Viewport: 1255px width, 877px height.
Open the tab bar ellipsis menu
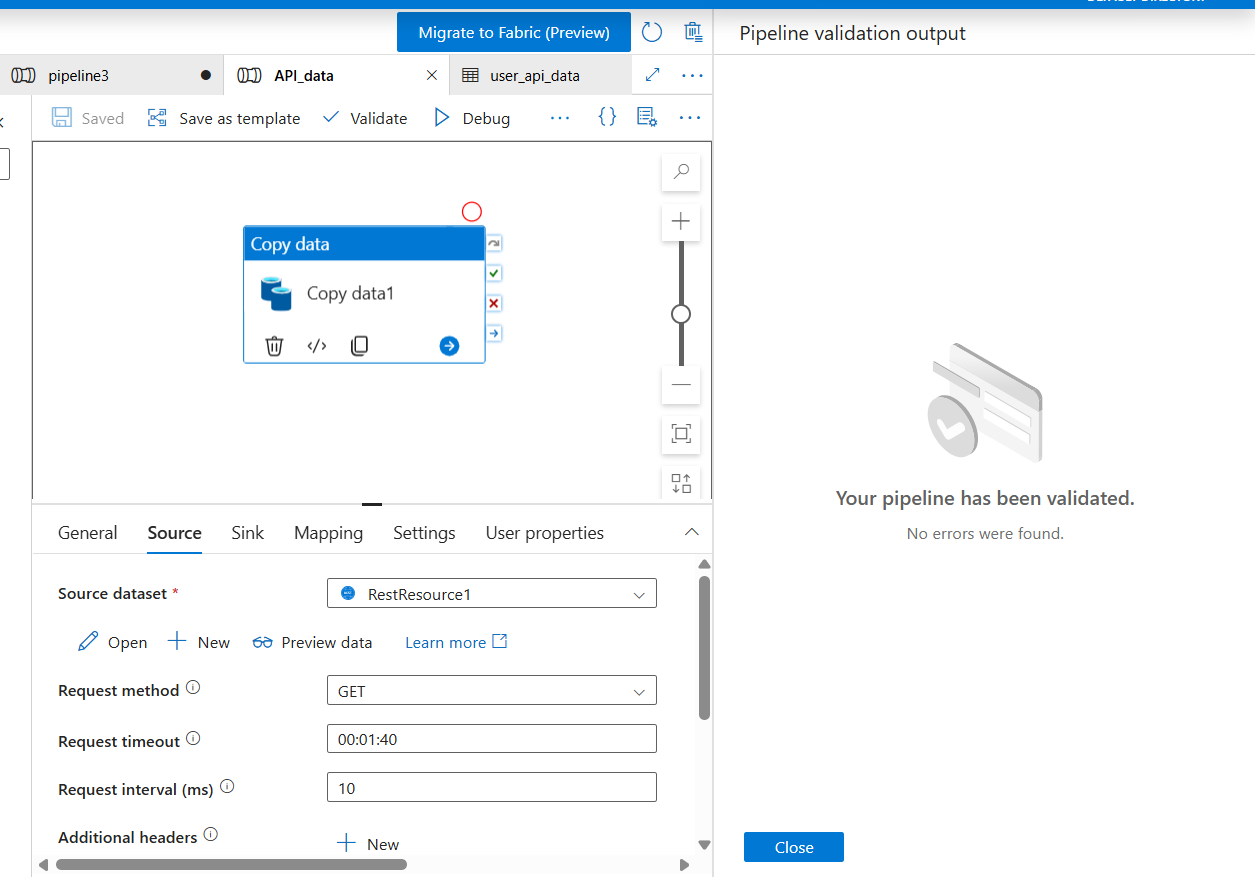pos(692,75)
